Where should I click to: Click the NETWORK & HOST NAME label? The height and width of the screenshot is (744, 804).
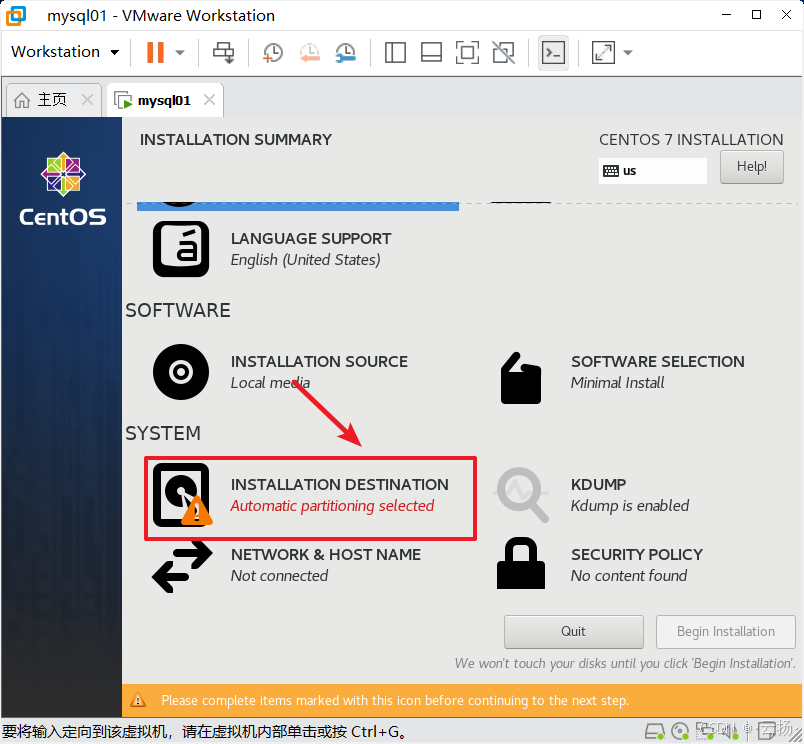coord(326,554)
